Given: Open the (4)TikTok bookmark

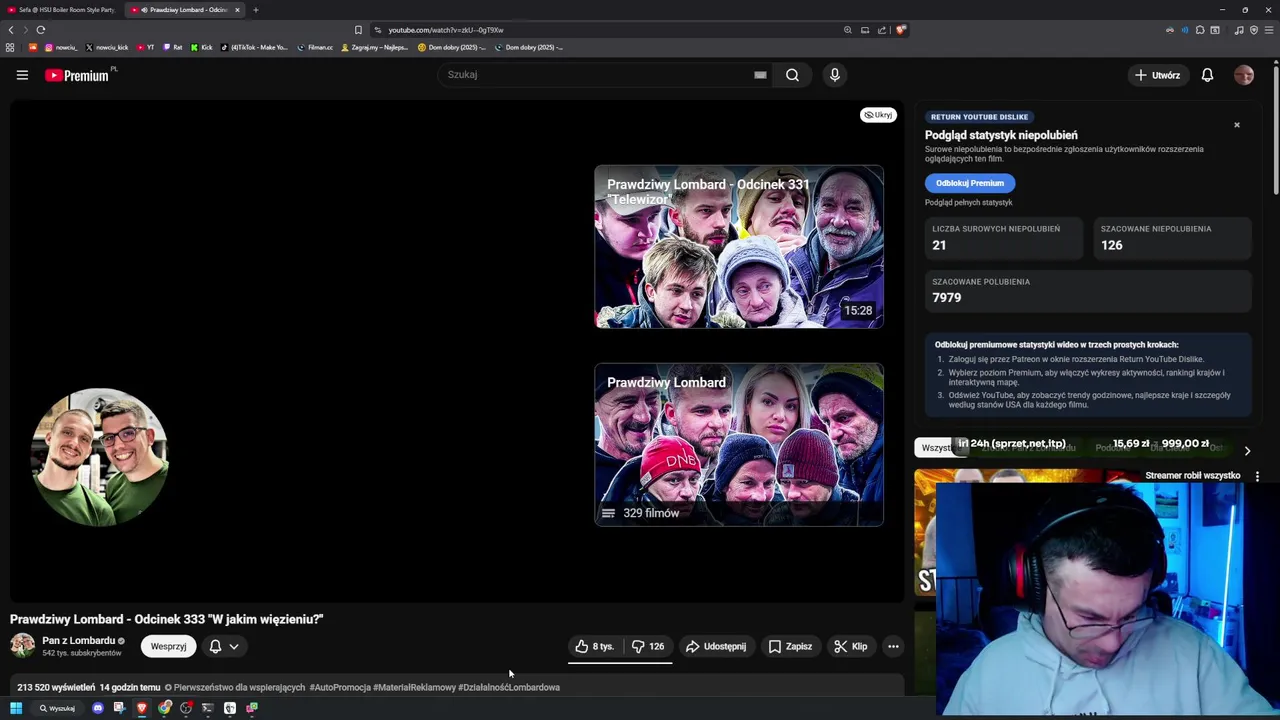Looking at the screenshot, I should (254, 47).
